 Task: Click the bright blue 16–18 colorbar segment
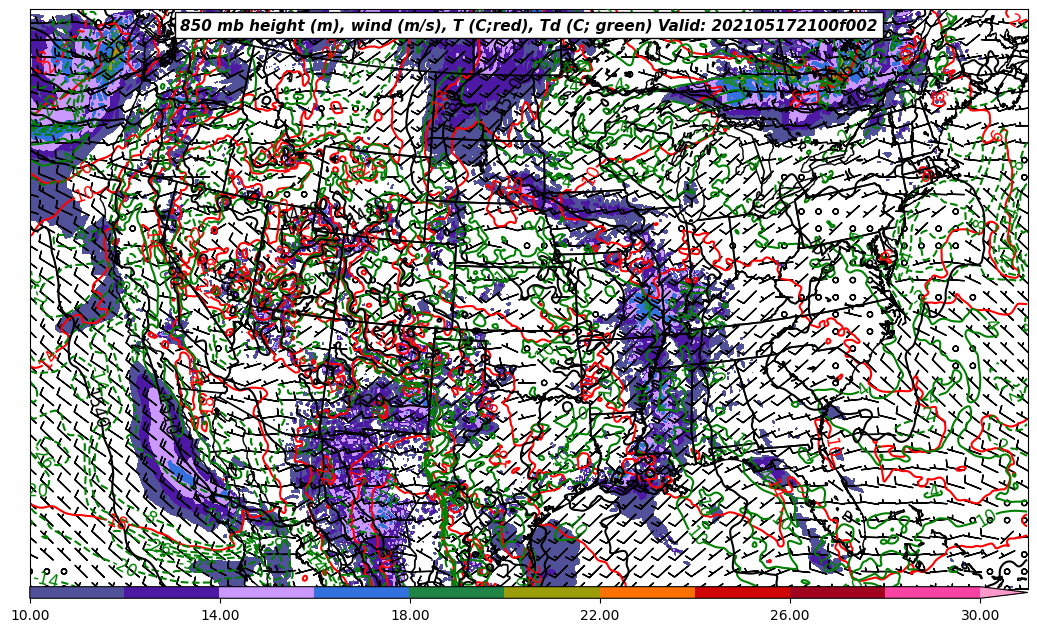click(362, 593)
